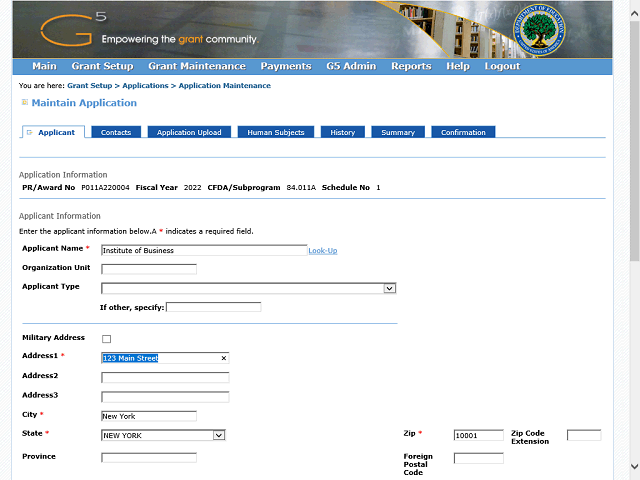Image resolution: width=640 pixels, height=480 pixels.
Task: Click the CFDA/Subprogram value 84.011A
Action: pos(301,188)
